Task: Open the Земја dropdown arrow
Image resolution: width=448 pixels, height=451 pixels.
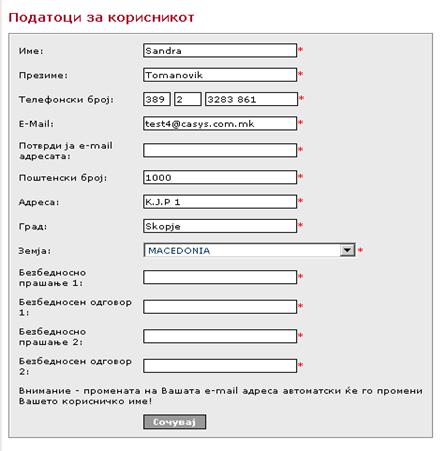Action: click(347, 250)
